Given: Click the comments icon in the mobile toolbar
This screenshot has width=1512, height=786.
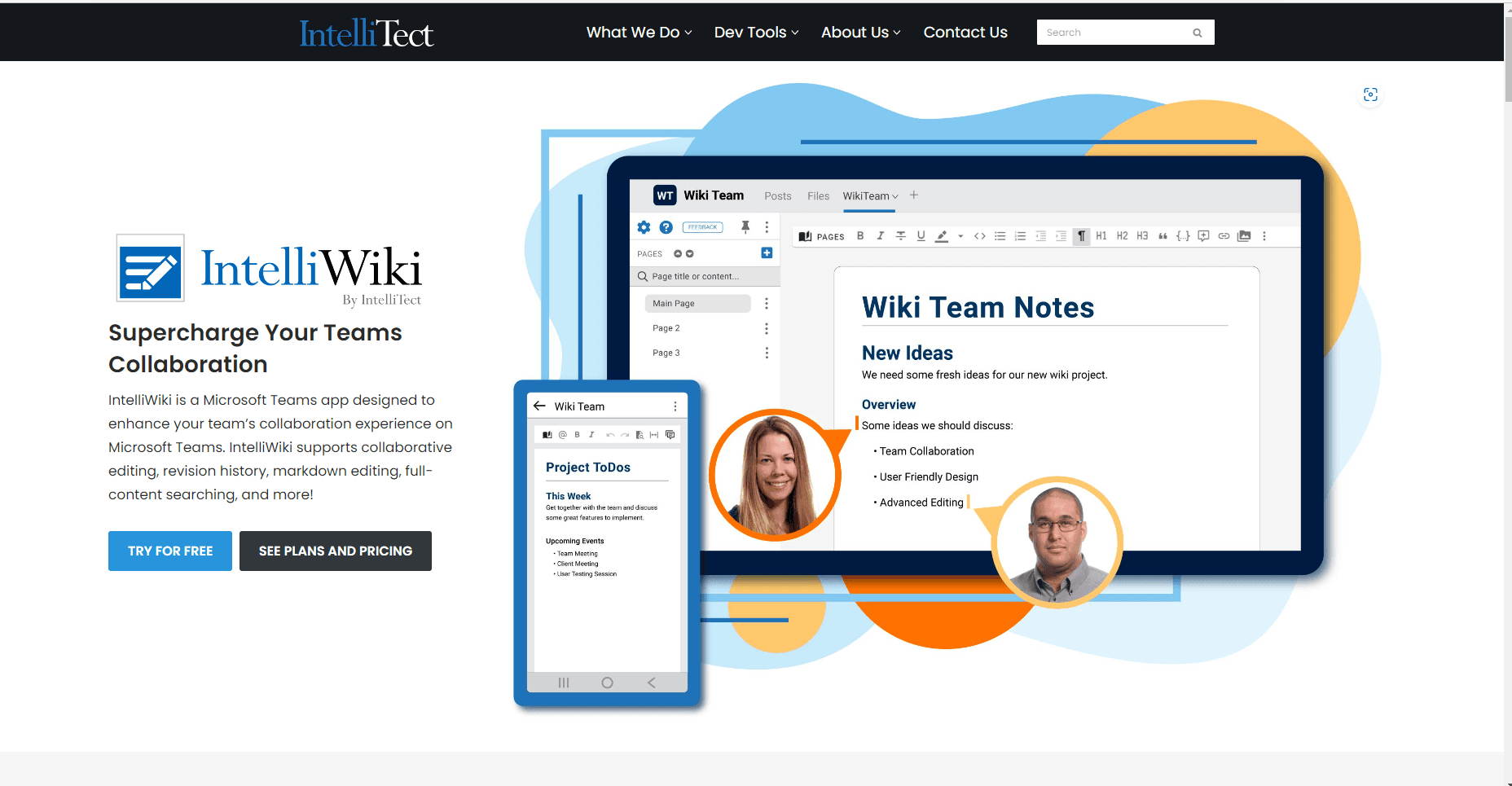Looking at the screenshot, I should [670, 435].
